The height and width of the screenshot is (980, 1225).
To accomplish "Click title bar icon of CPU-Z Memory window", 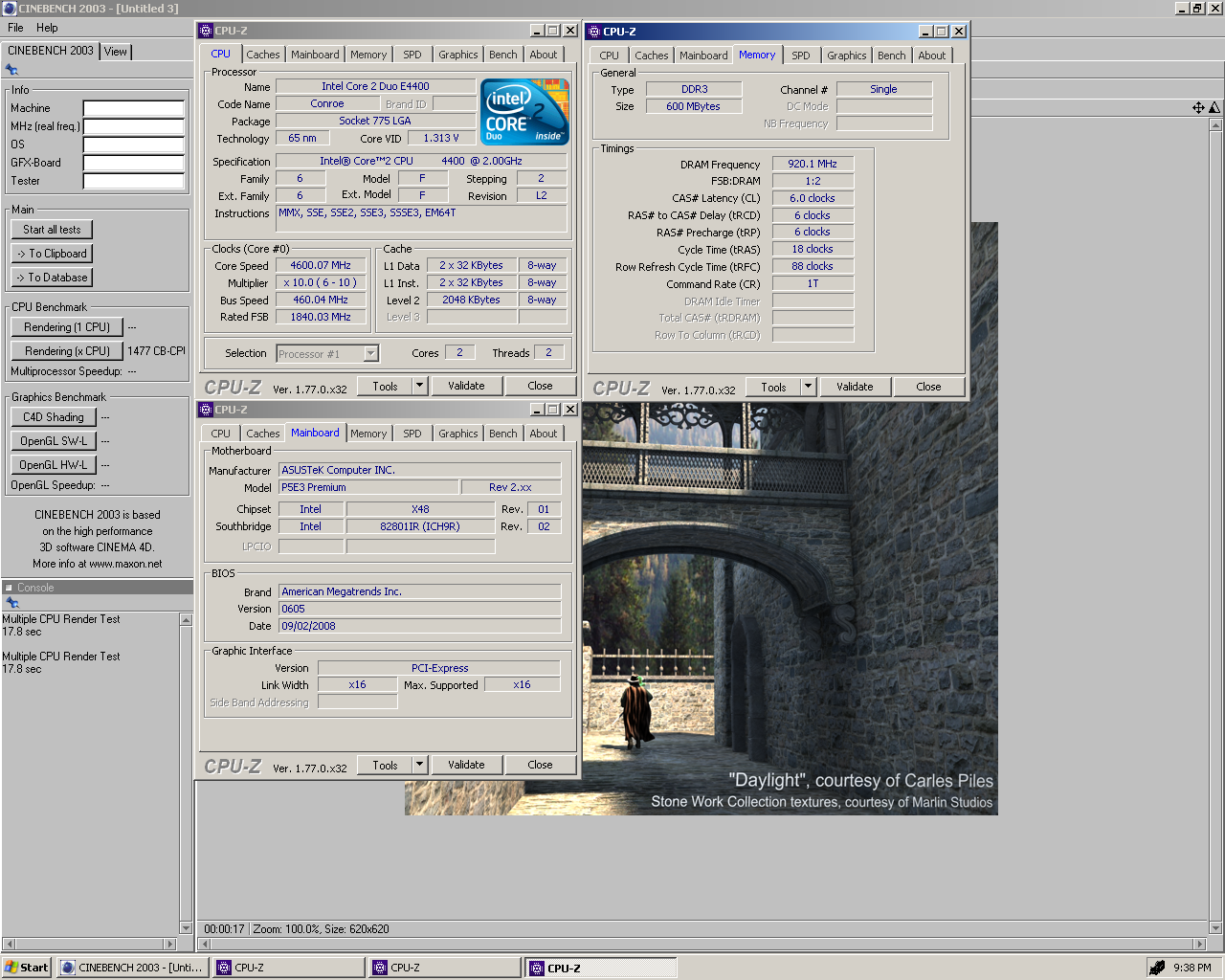I will pyautogui.click(x=594, y=32).
